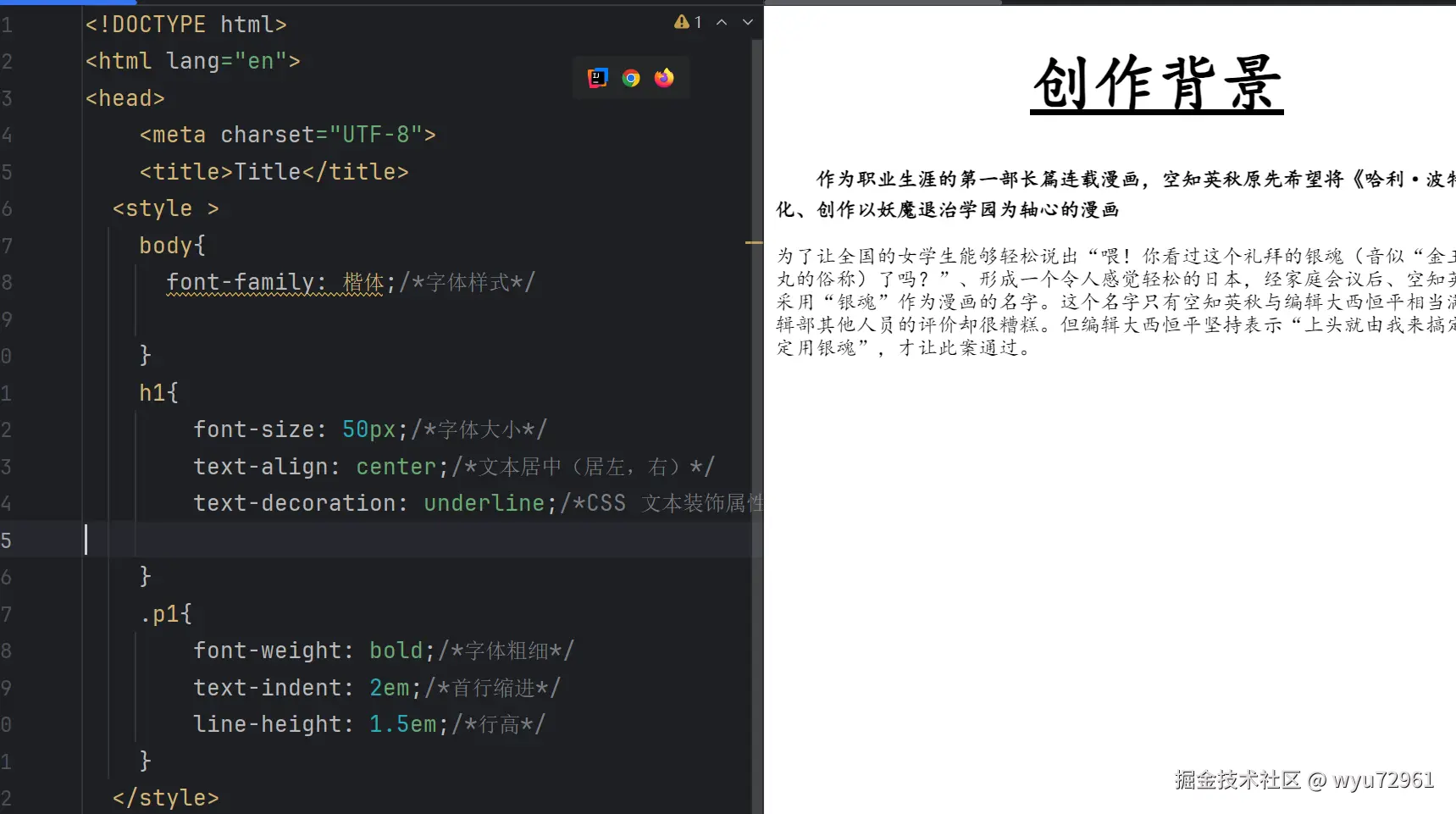Click the font-size property name

click(x=254, y=429)
